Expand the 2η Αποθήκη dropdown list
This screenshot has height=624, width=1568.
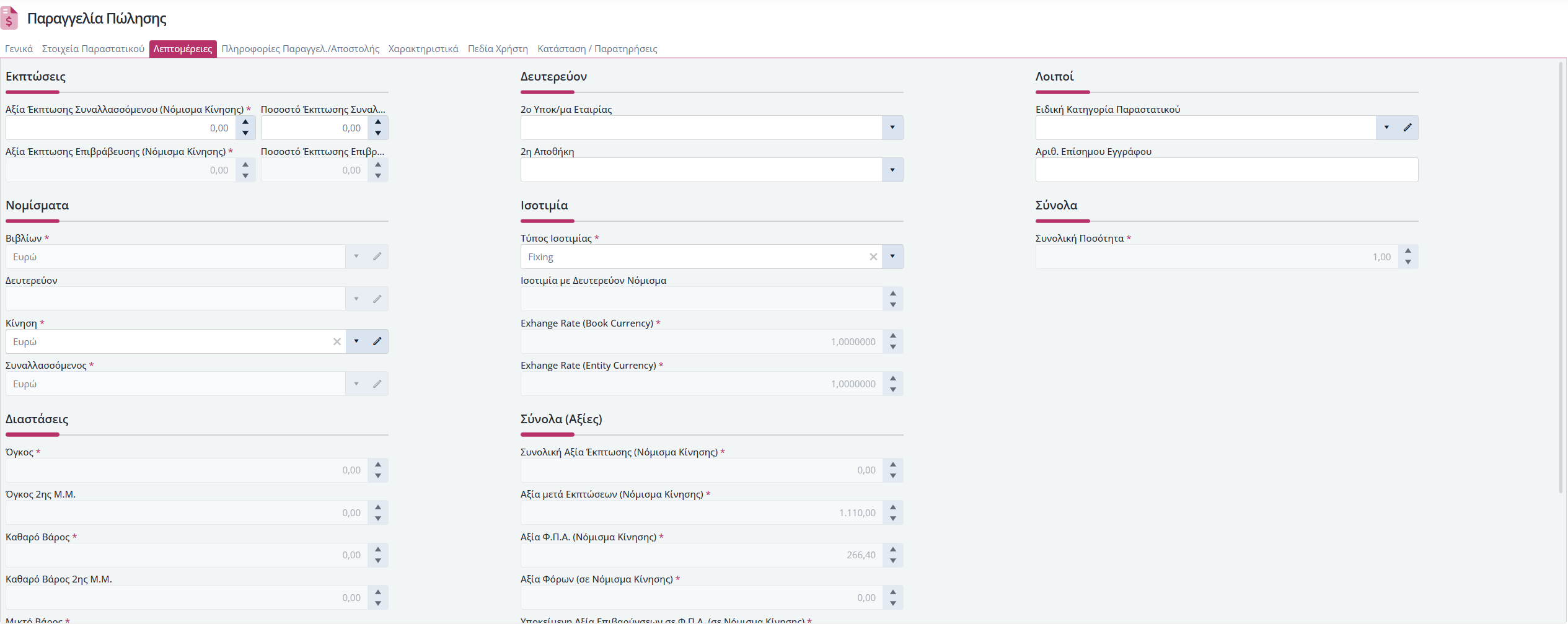click(892, 170)
